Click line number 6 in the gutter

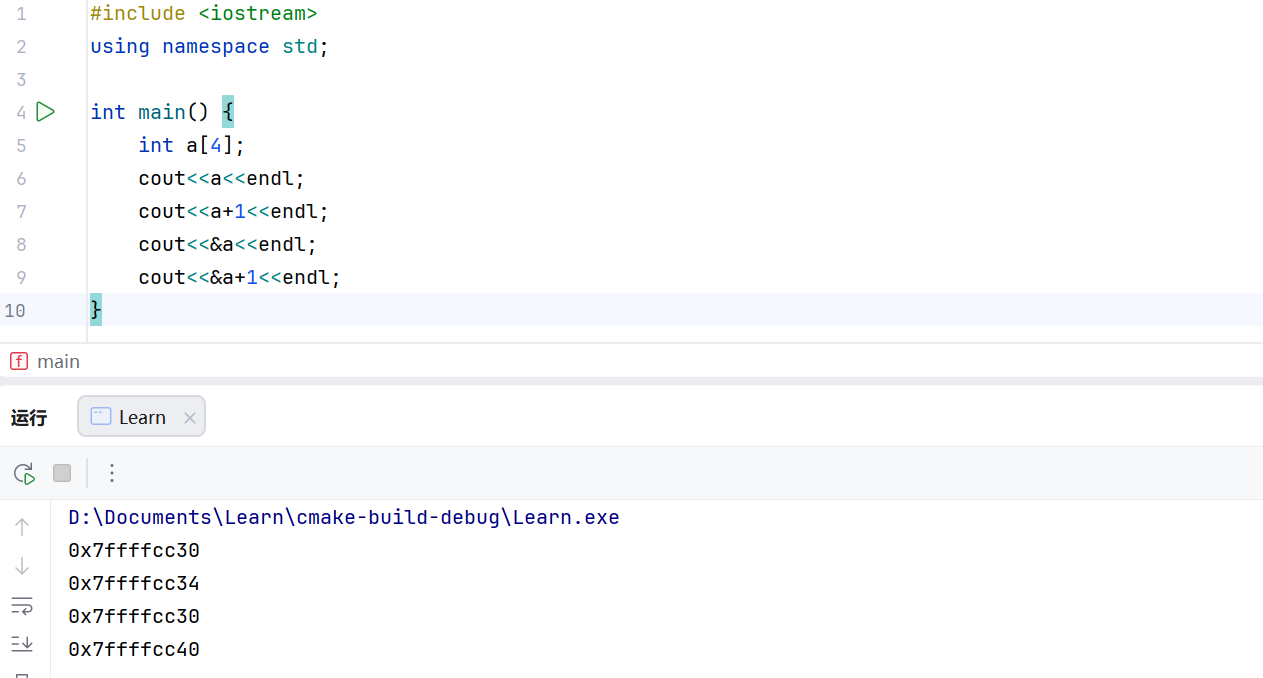point(21,178)
